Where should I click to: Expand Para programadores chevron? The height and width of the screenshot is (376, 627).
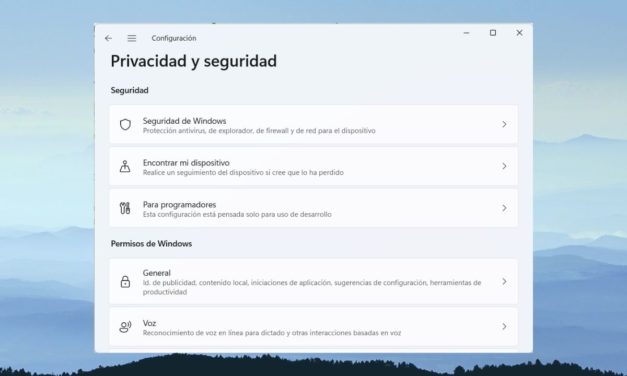pyautogui.click(x=504, y=208)
